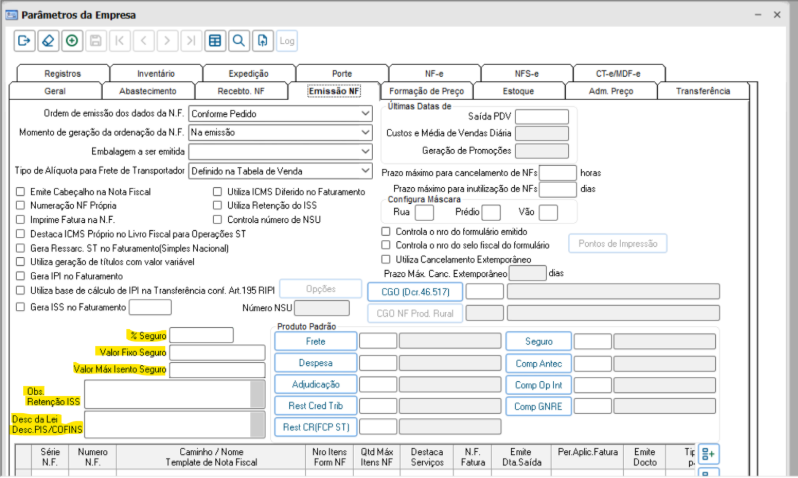The height and width of the screenshot is (478, 798).
Task: Click the Frete button in Produto Padrão
Action: coord(315,341)
